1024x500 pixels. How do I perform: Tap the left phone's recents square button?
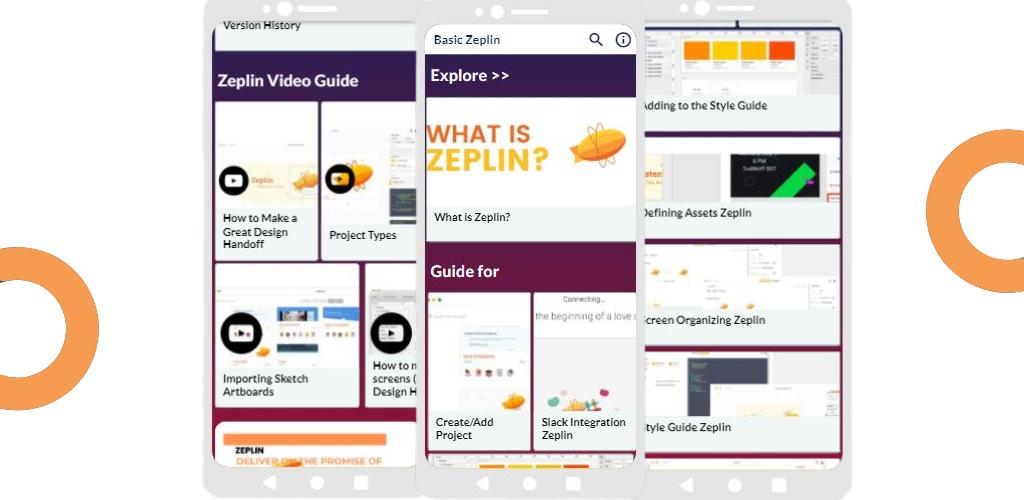tap(360, 483)
